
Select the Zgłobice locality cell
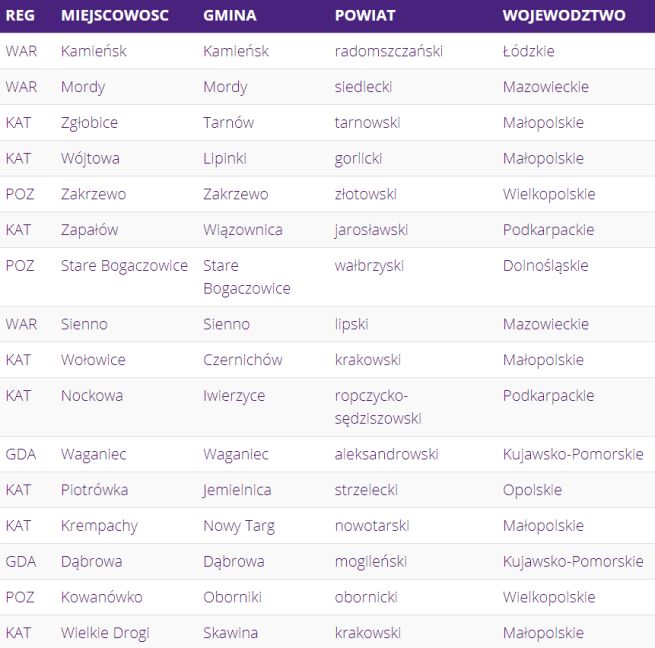point(89,123)
